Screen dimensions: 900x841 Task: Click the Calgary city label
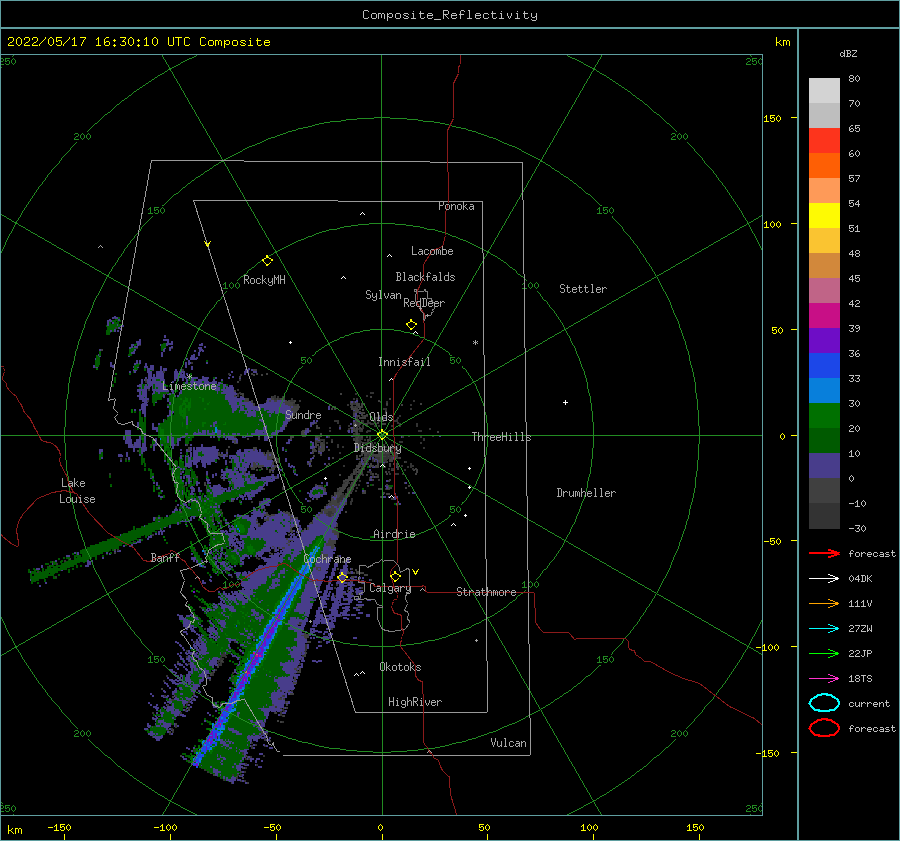(390, 588)
